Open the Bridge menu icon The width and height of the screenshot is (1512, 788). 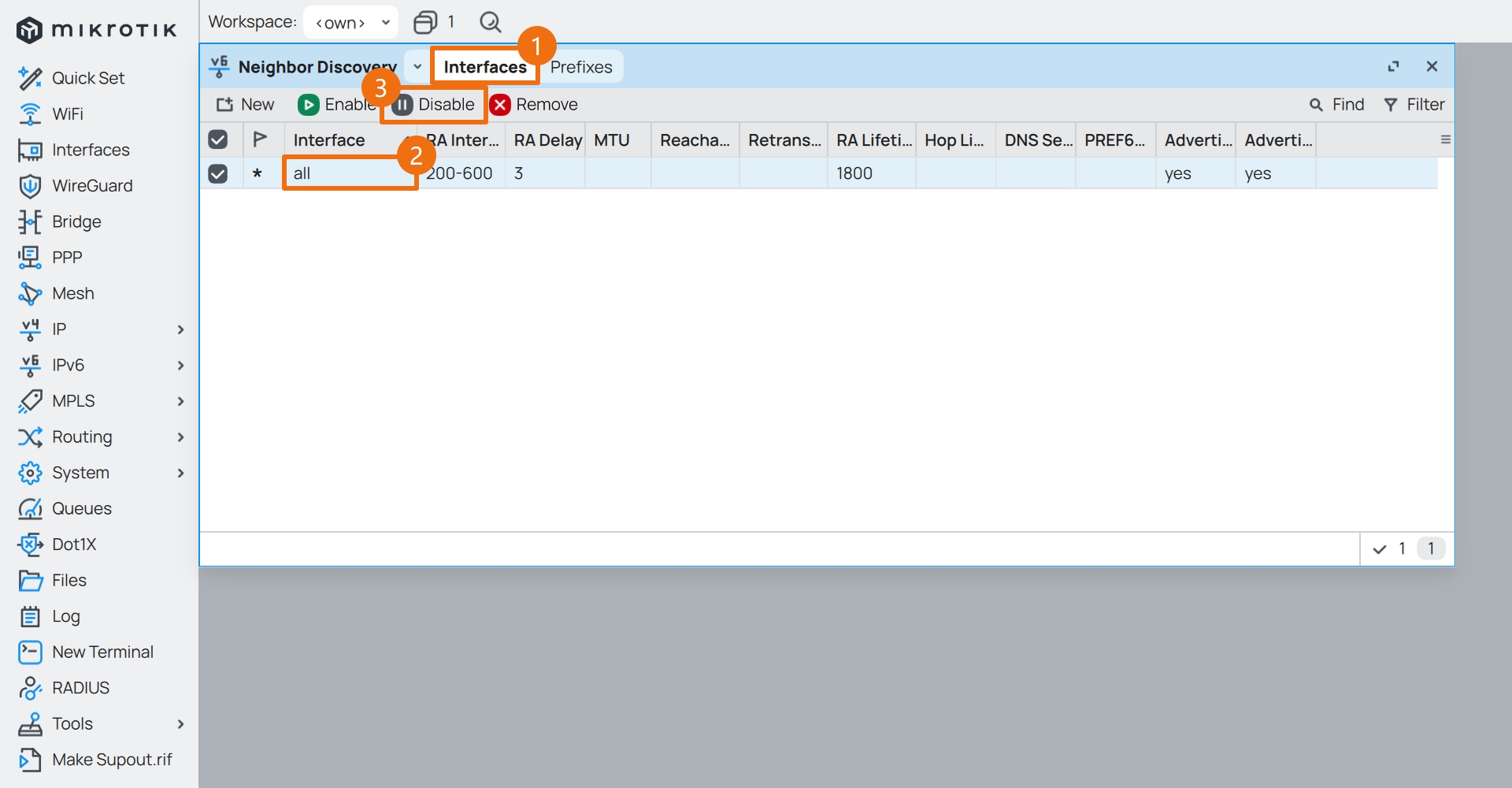(30, 221)
